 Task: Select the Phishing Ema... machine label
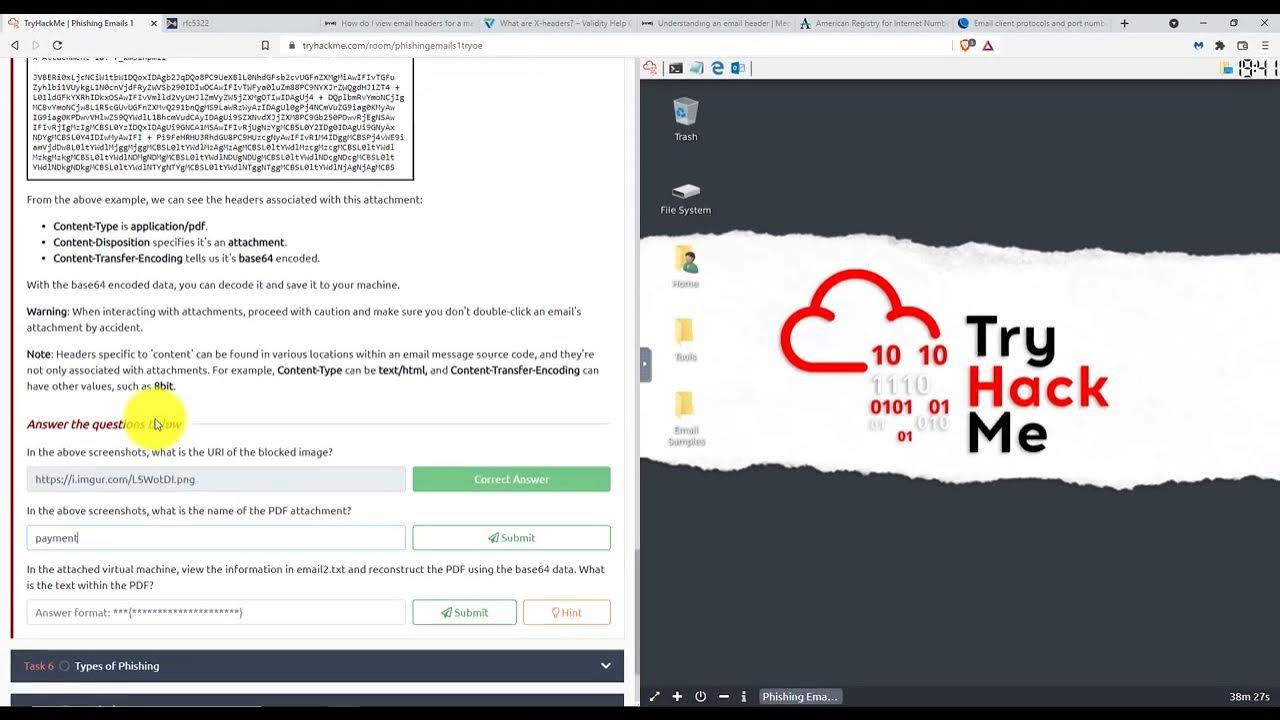(x=800, y=696)
